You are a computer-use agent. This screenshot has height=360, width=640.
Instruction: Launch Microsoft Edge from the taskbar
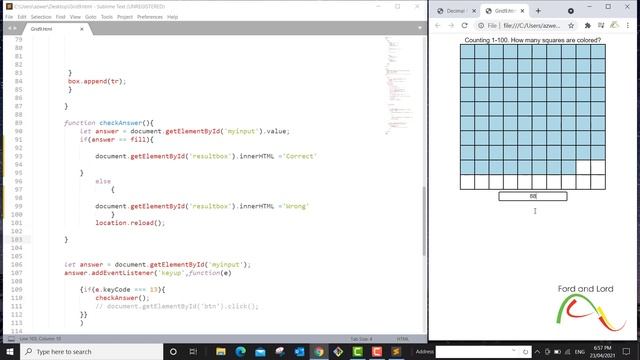pos(240,351)
